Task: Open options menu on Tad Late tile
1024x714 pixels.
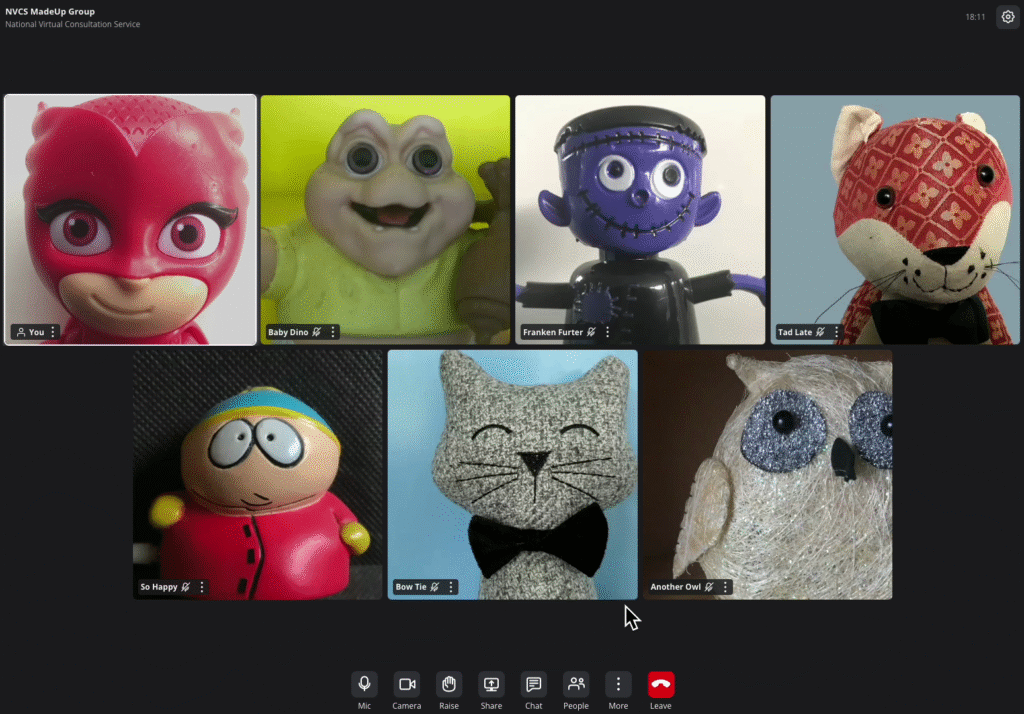Action: [836, 332]
